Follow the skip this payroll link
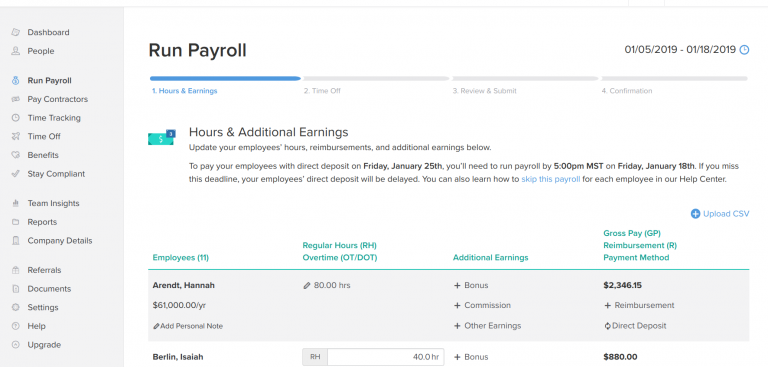This screenshot has width=768, height=367. (551, 179)
